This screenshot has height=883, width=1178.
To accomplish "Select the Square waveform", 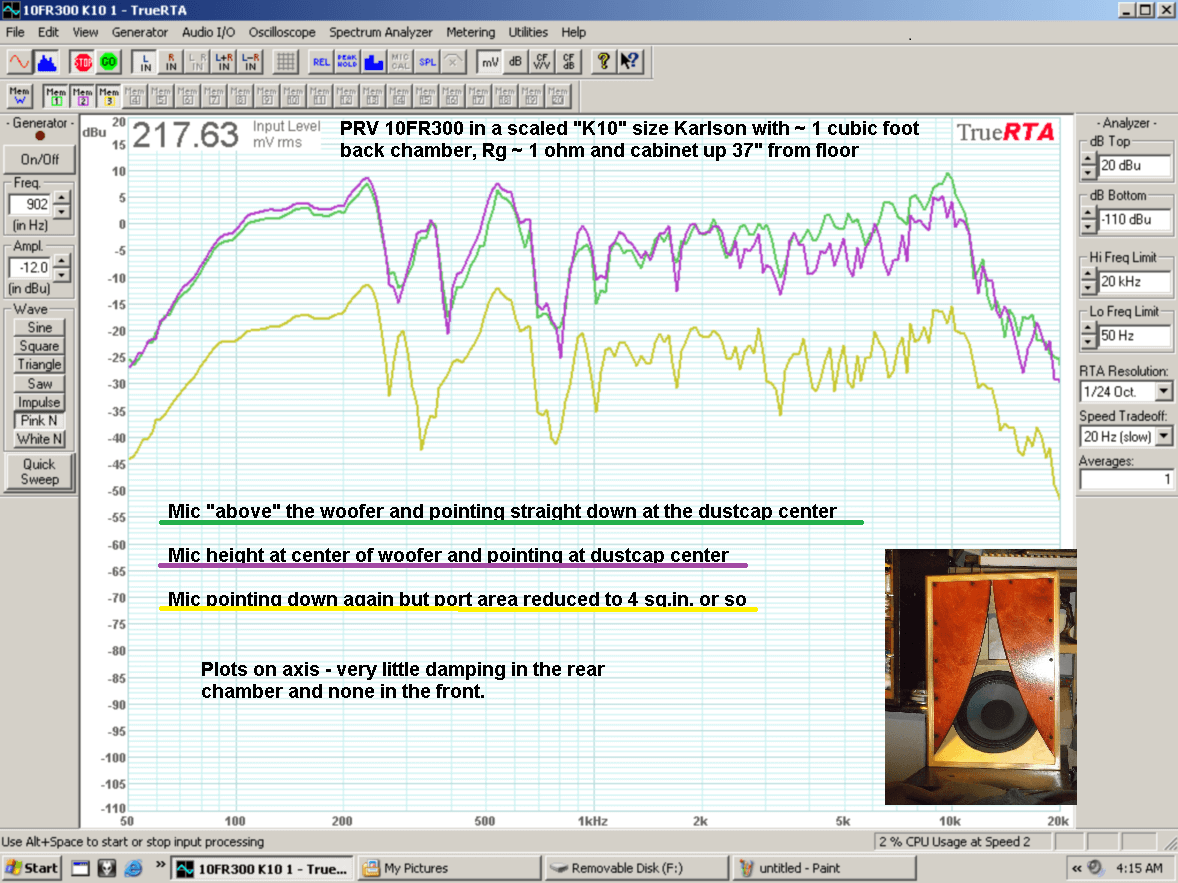I will click(39, 346).
